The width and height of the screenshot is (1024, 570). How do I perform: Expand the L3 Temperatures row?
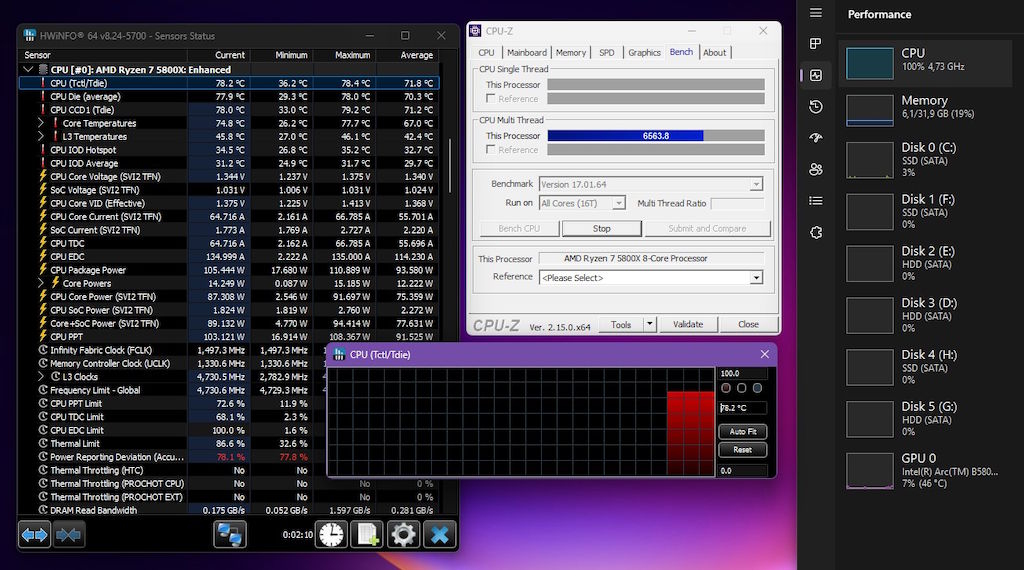(x=40, y=136)
